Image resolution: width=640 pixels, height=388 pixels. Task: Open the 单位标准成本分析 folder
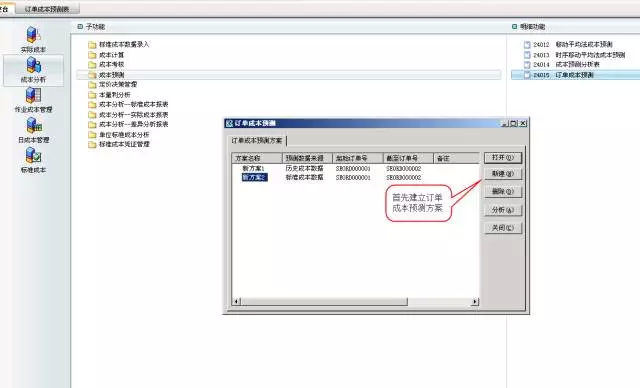119,135
